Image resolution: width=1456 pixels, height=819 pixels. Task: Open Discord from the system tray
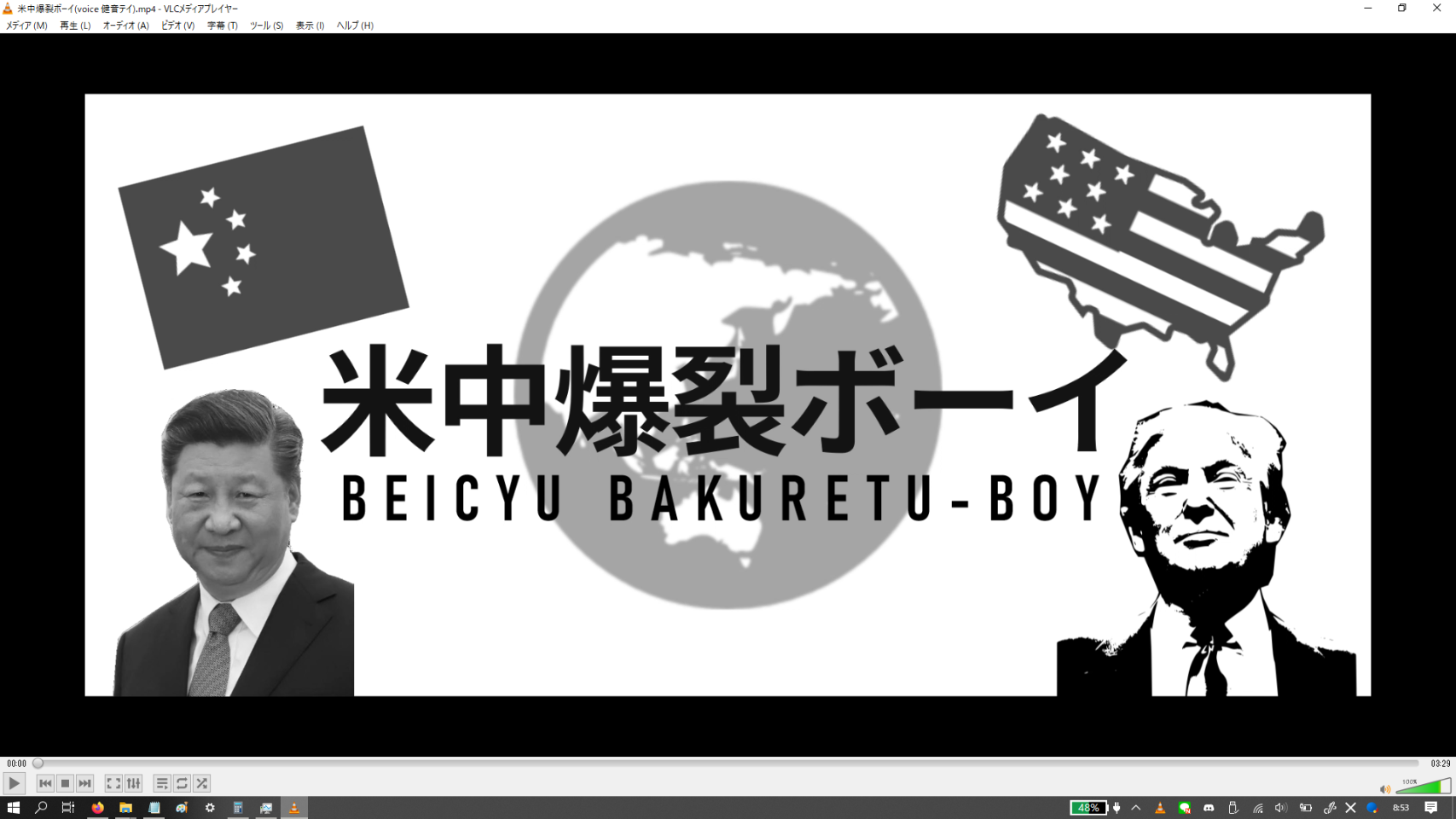(x=1209, y=808)
